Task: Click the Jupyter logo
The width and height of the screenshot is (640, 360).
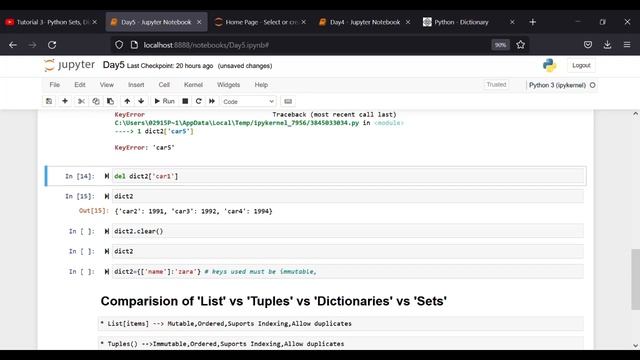Action: (69, 65)
